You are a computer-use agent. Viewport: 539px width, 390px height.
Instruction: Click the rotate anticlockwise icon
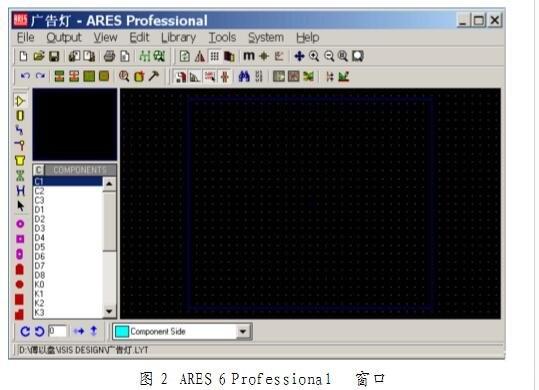point(40,331)
